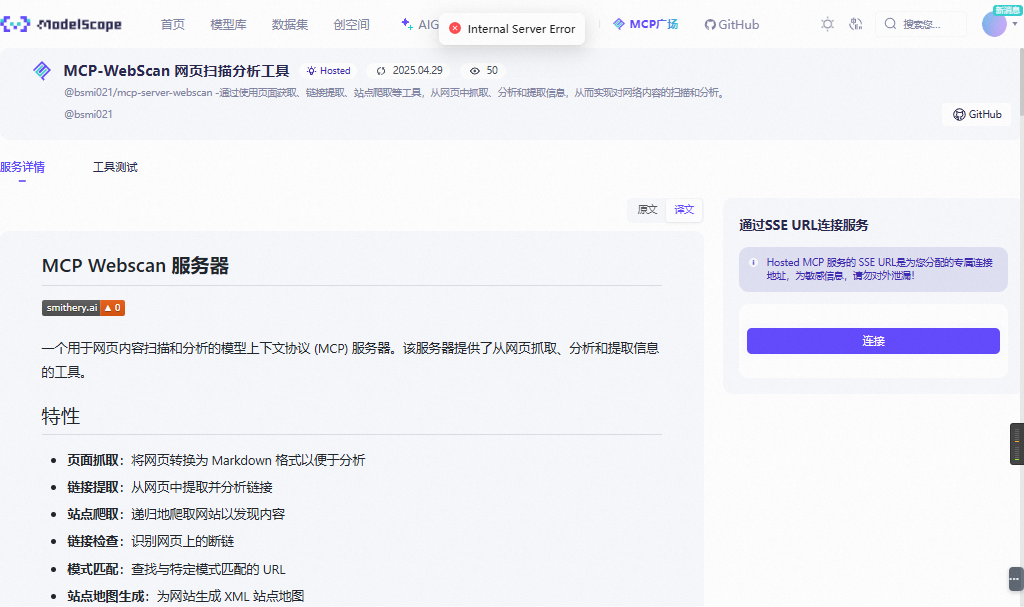
Task: Open MCP广场 in the top navigation
Action: coord(645,24)
